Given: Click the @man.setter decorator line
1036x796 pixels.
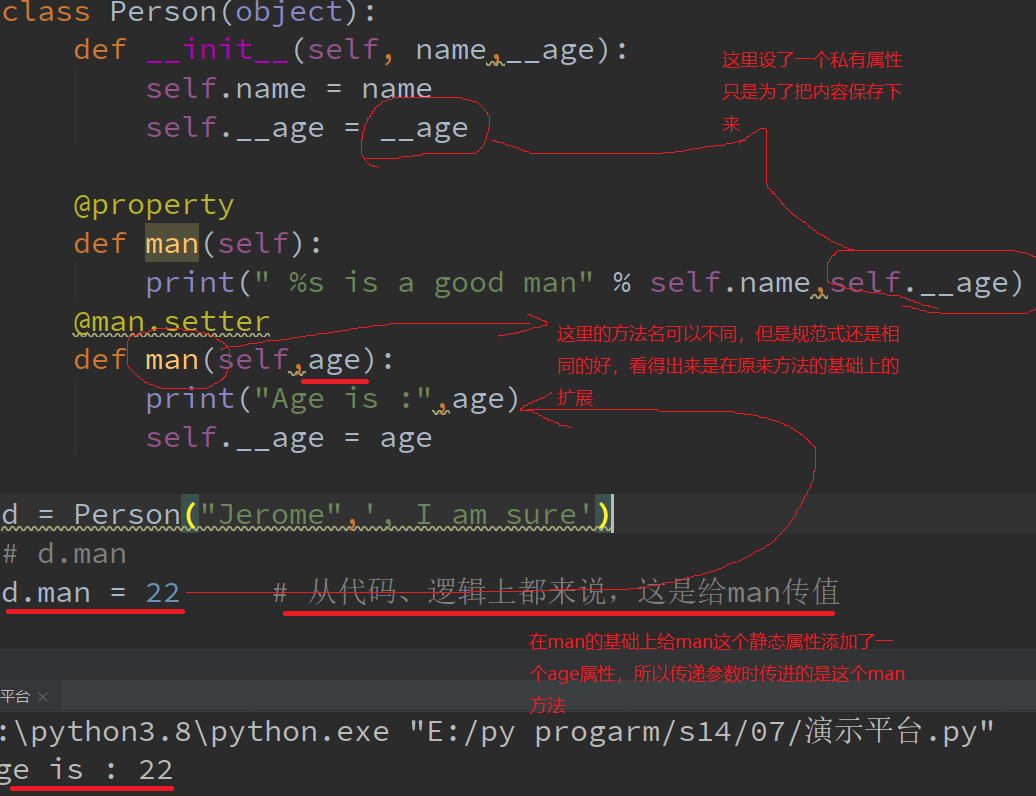Looking at the screenshot, I should 170,320.
